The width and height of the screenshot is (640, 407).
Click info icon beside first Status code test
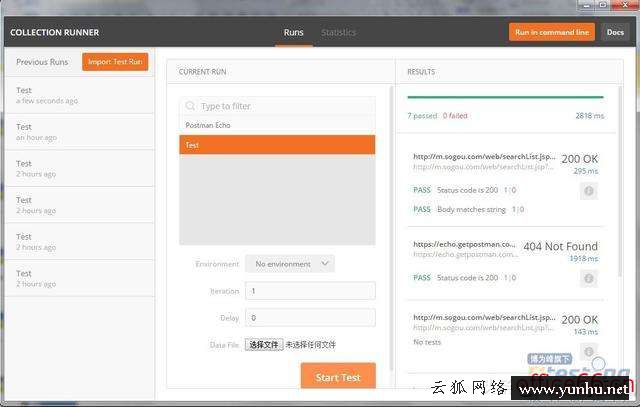click(589, 191)
